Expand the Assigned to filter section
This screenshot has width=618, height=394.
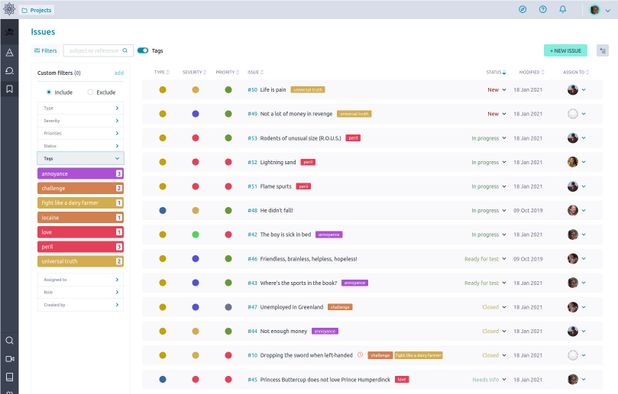(80, 279)
